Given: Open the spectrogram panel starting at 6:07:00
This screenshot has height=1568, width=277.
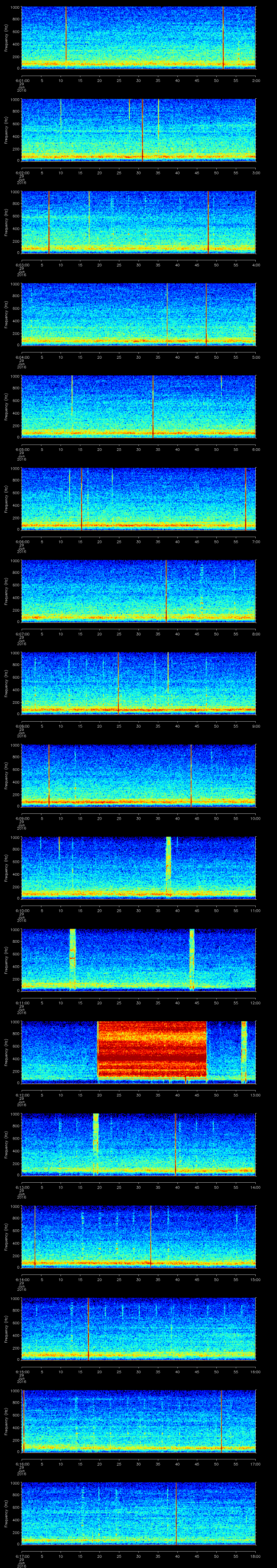Looking at the screenshot, I should click(138, 591).
